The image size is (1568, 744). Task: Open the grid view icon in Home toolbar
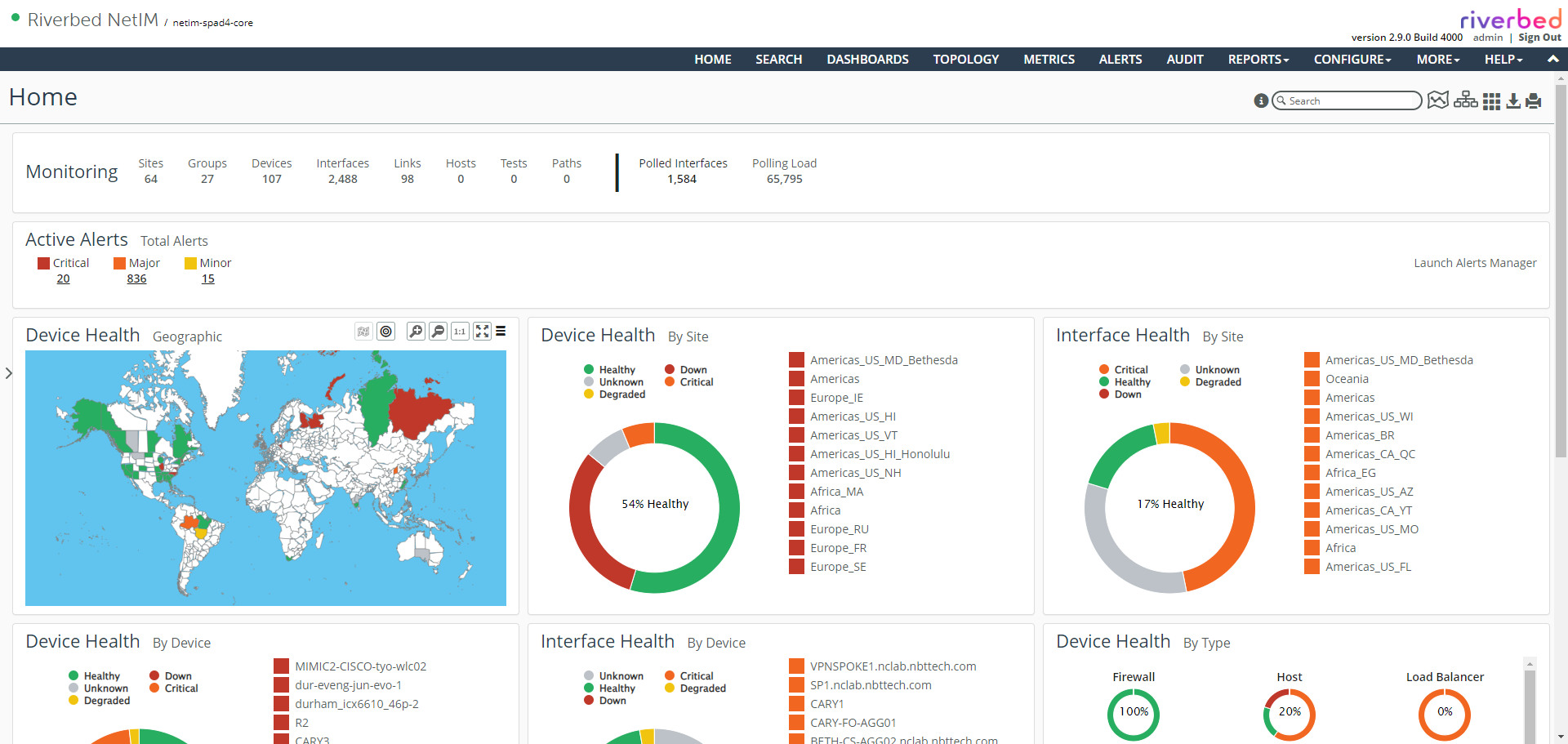tap(1491, 101)
